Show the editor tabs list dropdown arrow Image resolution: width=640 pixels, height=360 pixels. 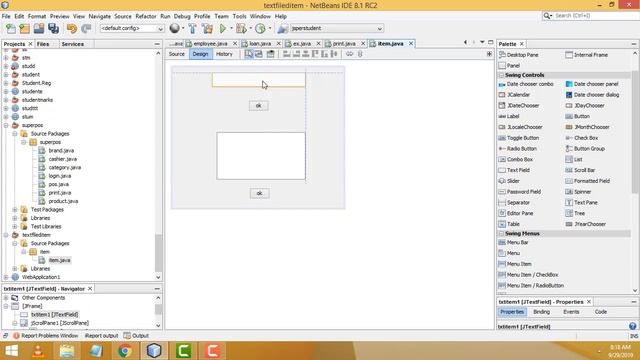click(x=482, y=42)
